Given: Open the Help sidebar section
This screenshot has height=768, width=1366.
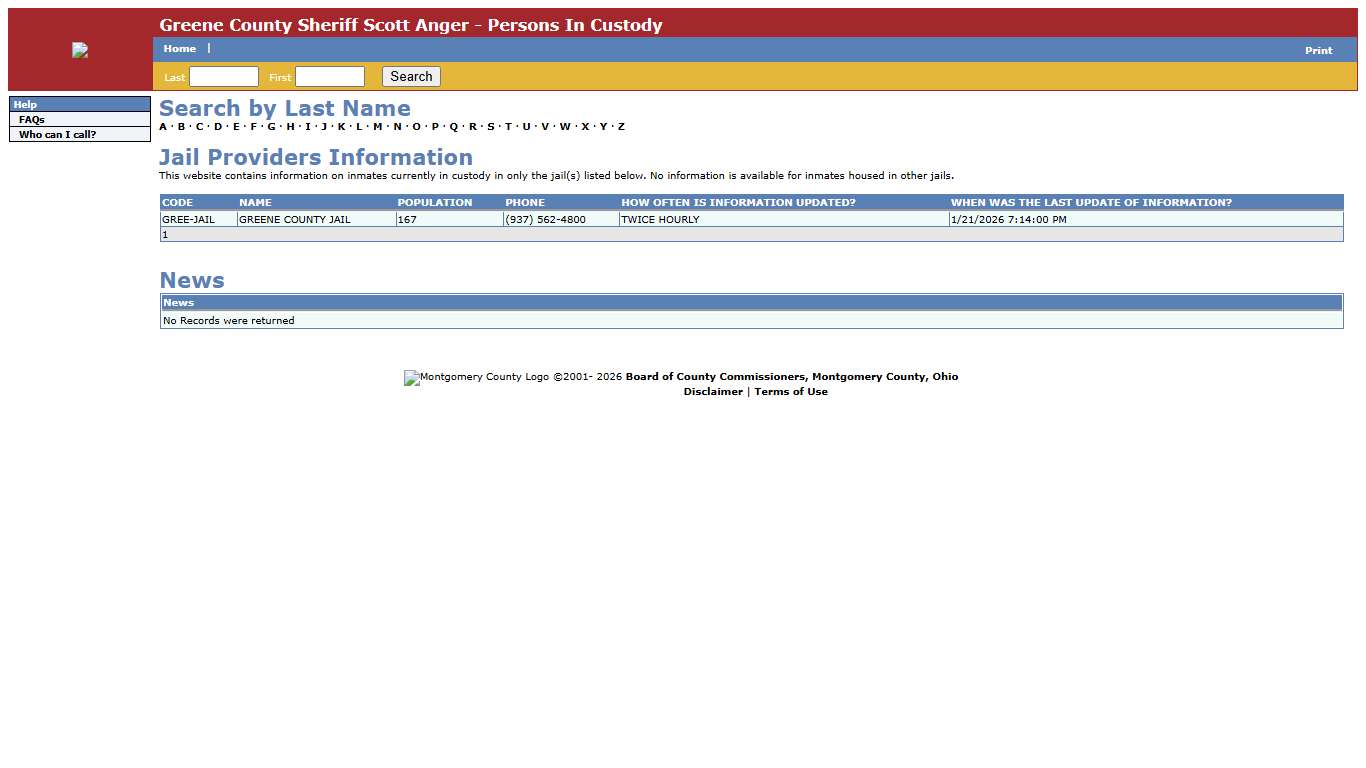Looking at the screenshot, I should point(25,104).
